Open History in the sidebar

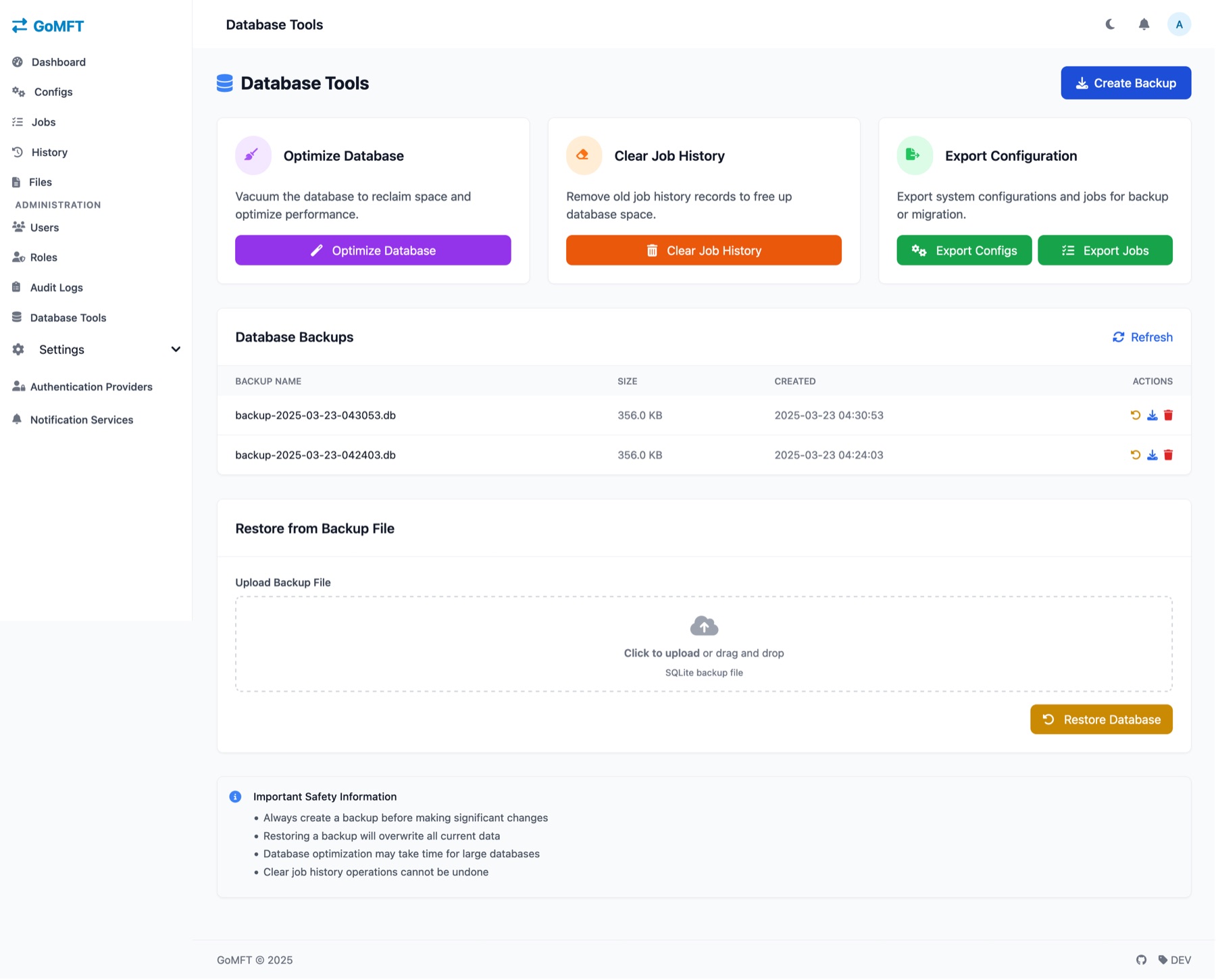pos(40,153)
